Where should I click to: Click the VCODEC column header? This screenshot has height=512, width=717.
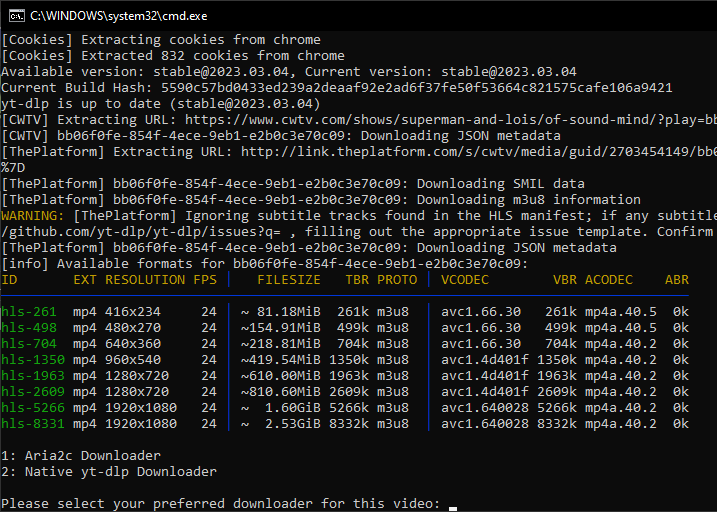(x=465, y=280)
